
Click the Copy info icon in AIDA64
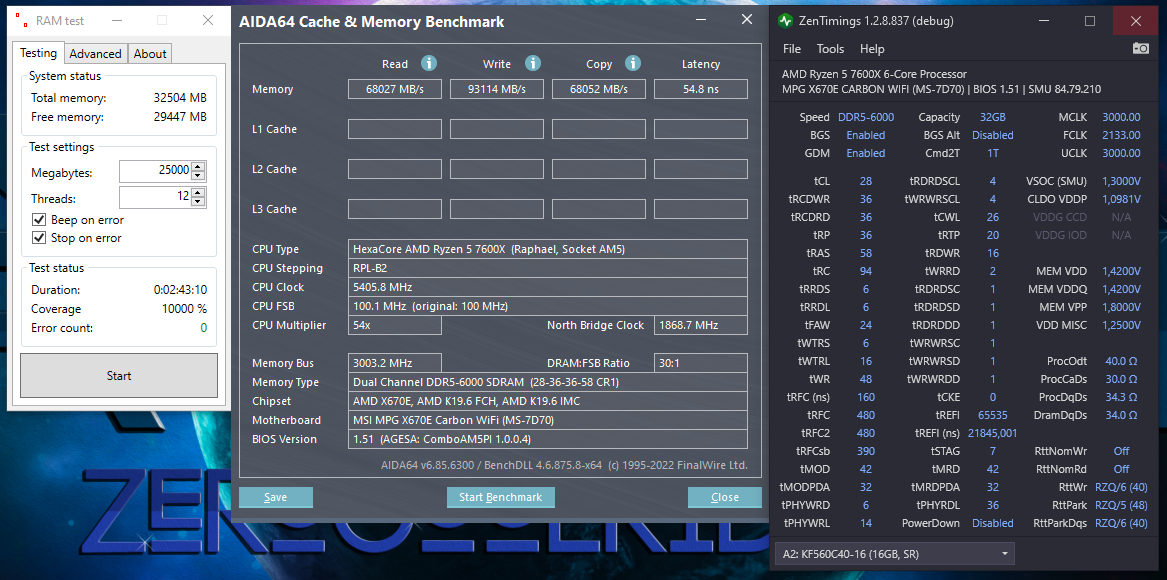tap(633, 63)
